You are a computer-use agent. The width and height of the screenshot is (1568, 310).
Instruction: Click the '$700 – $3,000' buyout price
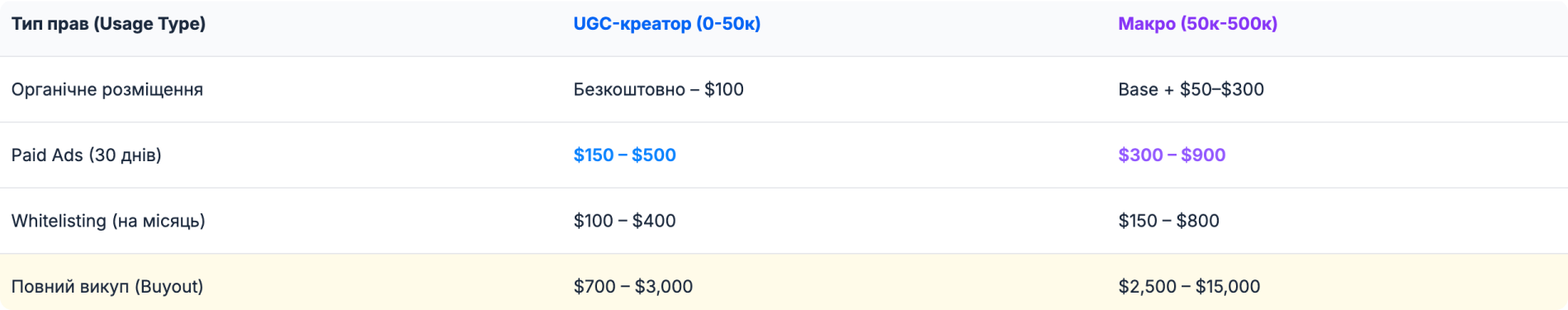pos(633,287)
